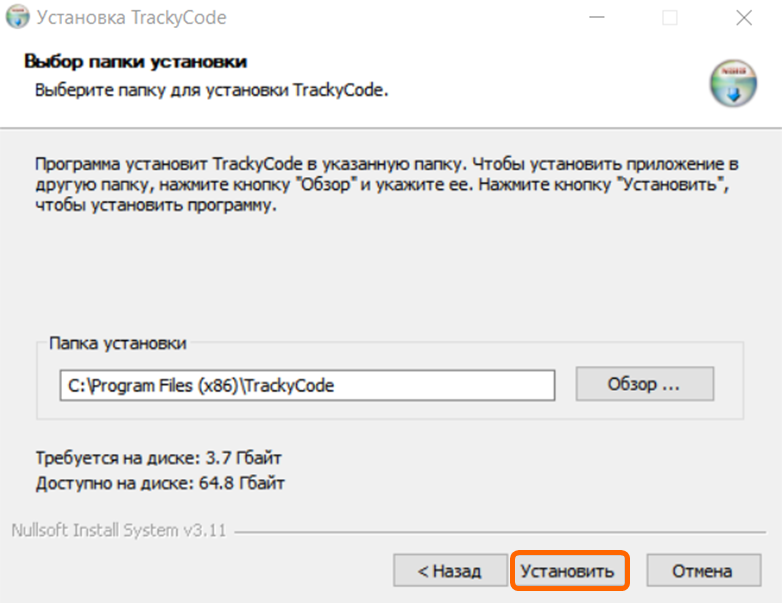Close the installer window with X
Image resolution: width=782 pixels, height=603 pixels.
[743, 18]
